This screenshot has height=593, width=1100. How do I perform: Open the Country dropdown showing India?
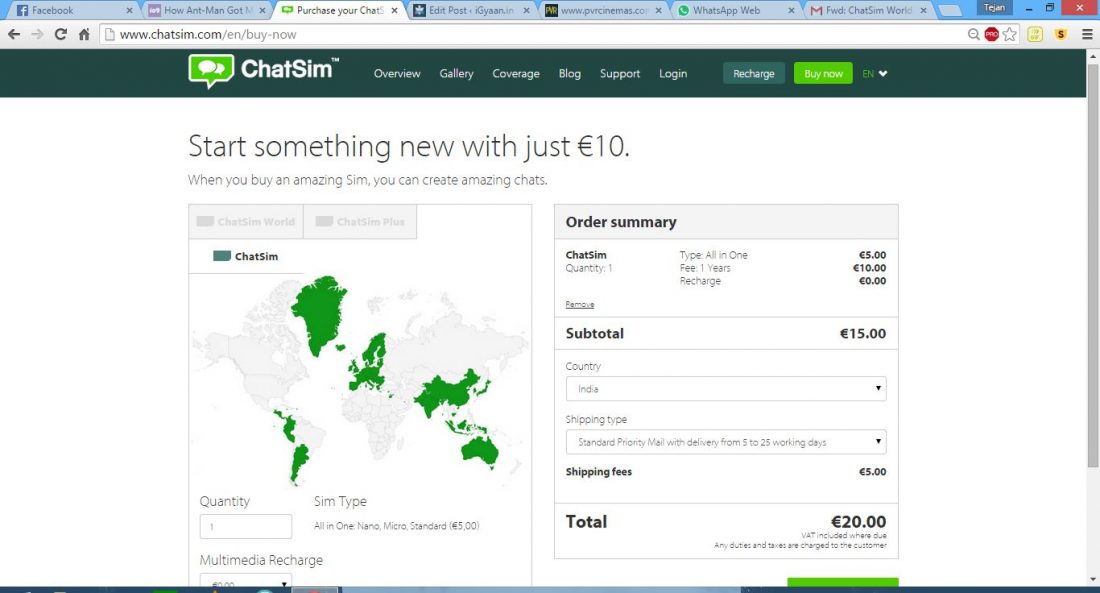pos(725,389)
